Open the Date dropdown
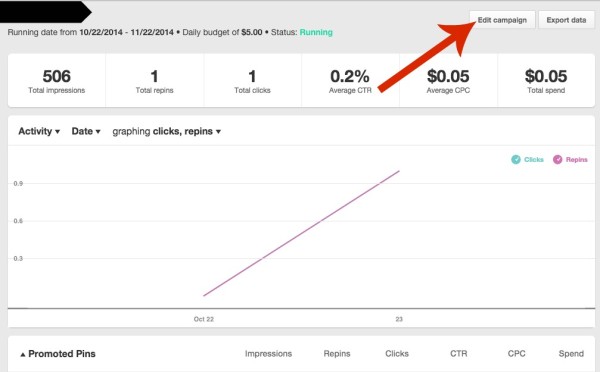Screen dimensions: 600x372 [x=86, y=131]
